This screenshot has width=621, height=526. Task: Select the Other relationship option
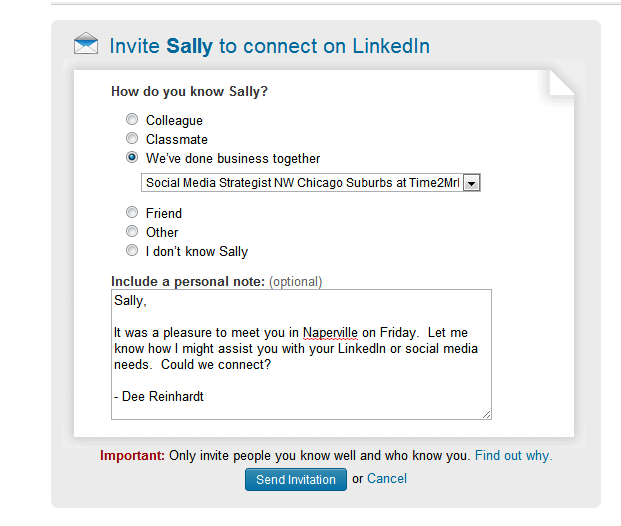(132, 231)
